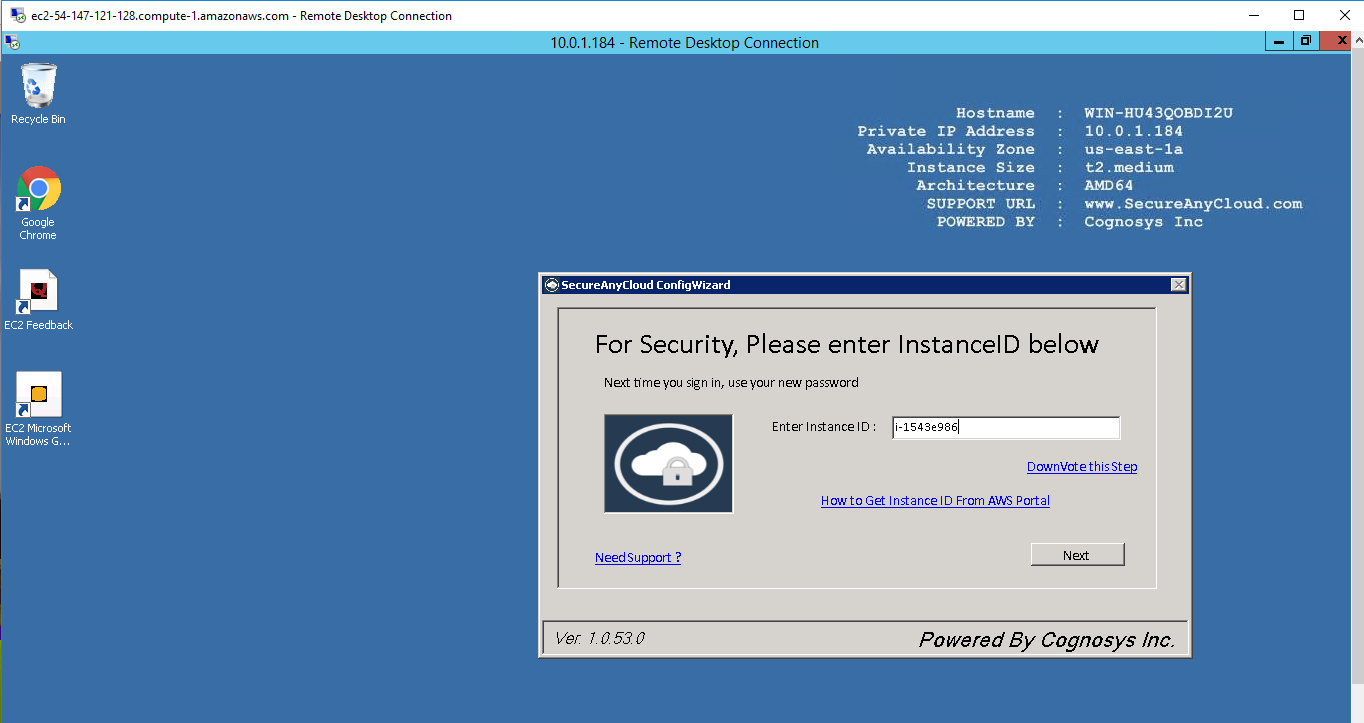Minimize the outer amazonaws Remote Desktop window
The image size is (1364, 723).
[1253, 16]
